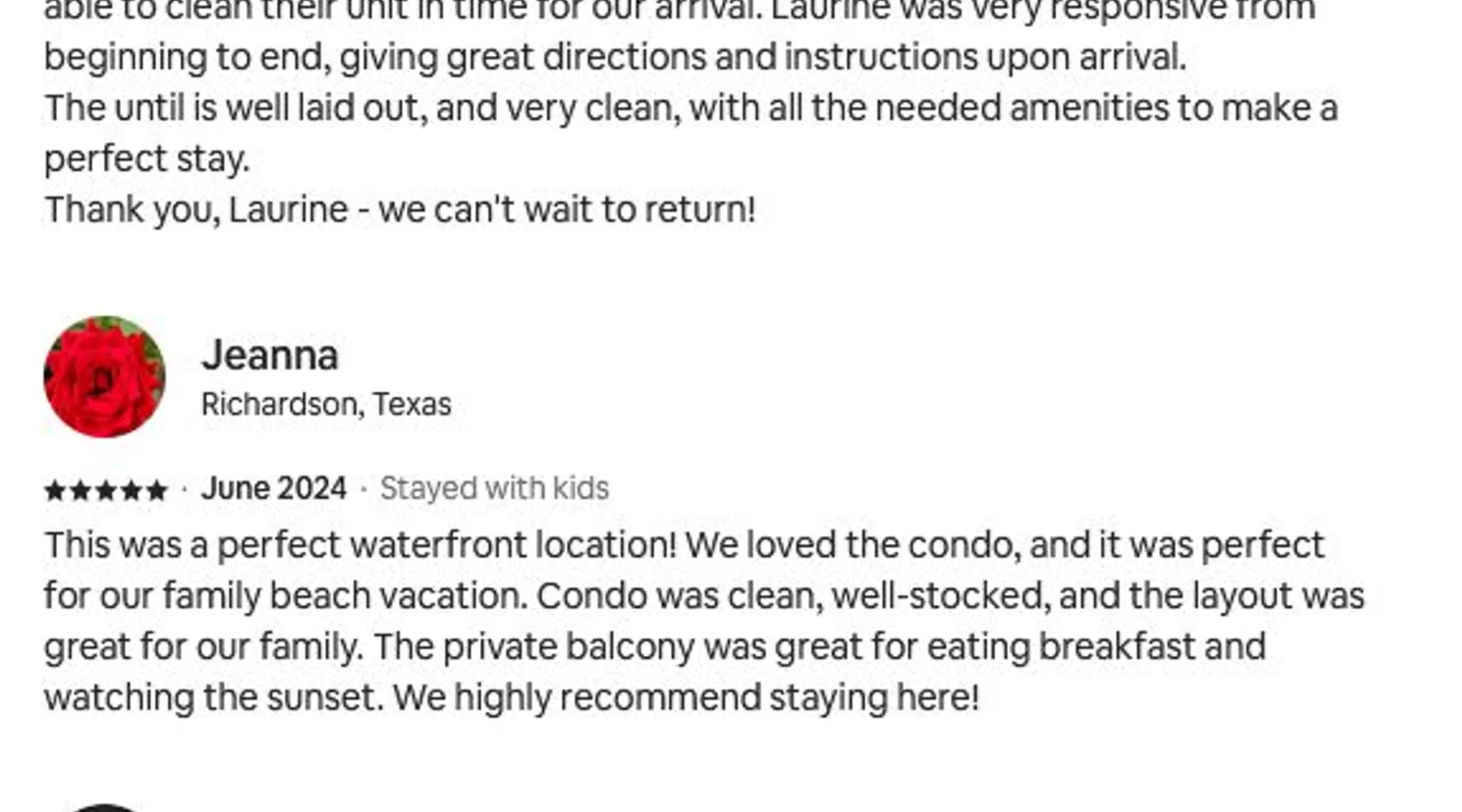Click the 'Stayed with kids' label
This screenshot has width=1462, height=812.
tap(494, 488)
